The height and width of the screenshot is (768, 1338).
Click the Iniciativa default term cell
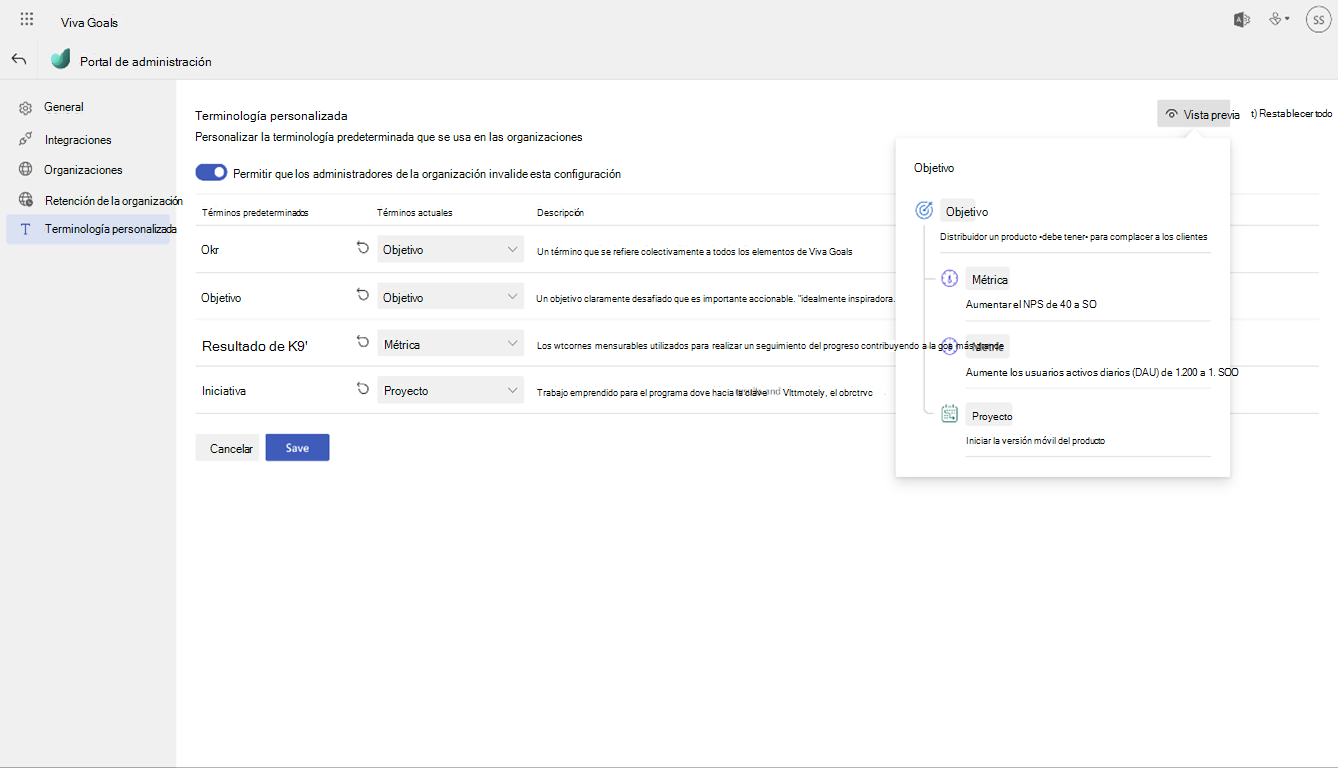[224, 391]
